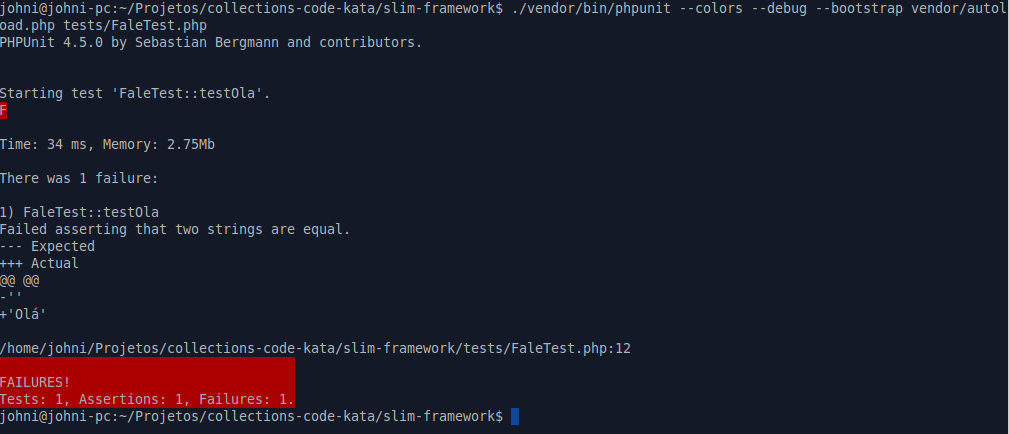The height and width of the screenshot is (434, 1010).
Task: Click the blue cursor block at the prompt
Action: tap(515, 416)
